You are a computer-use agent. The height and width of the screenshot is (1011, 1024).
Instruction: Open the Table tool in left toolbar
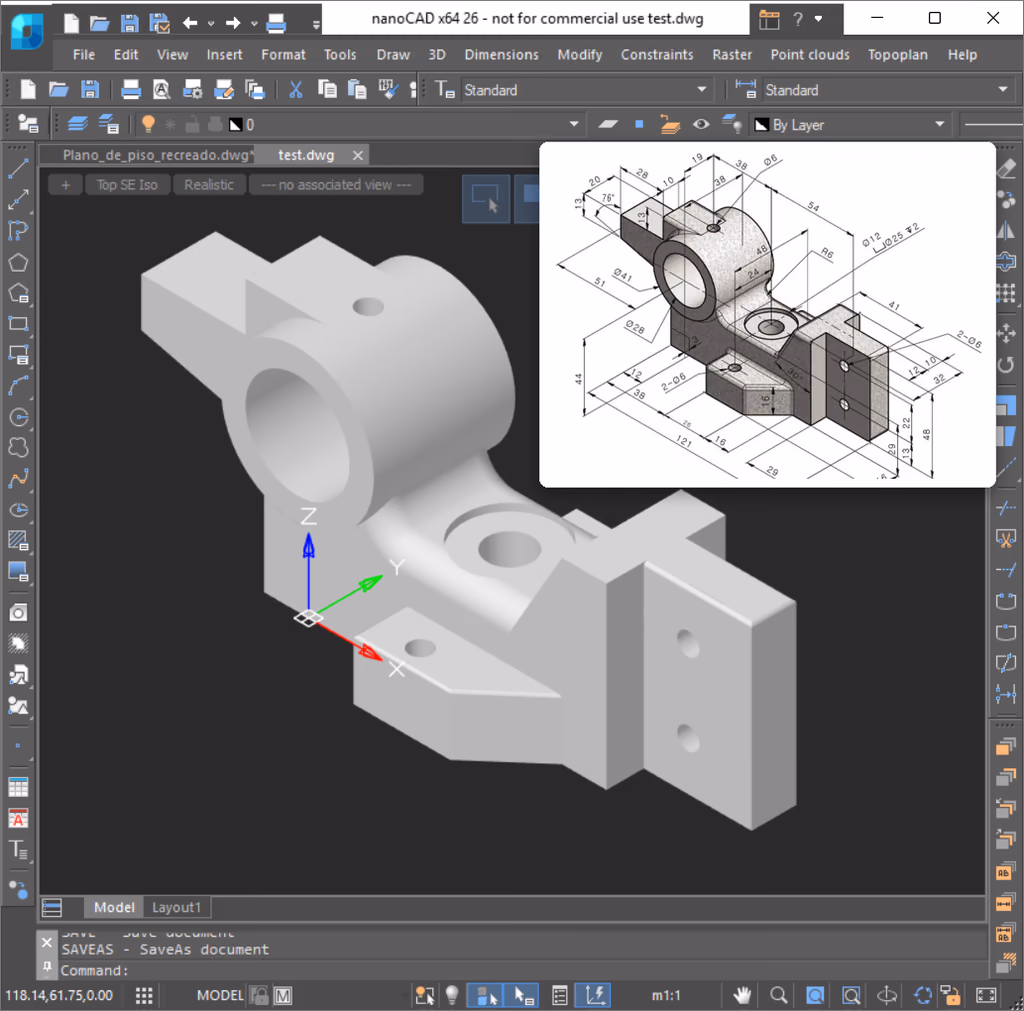tap(18, 787)
